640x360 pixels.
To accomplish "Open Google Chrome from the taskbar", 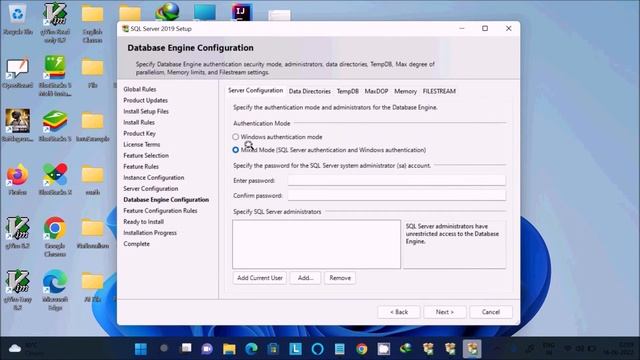I will coord(362,349).
